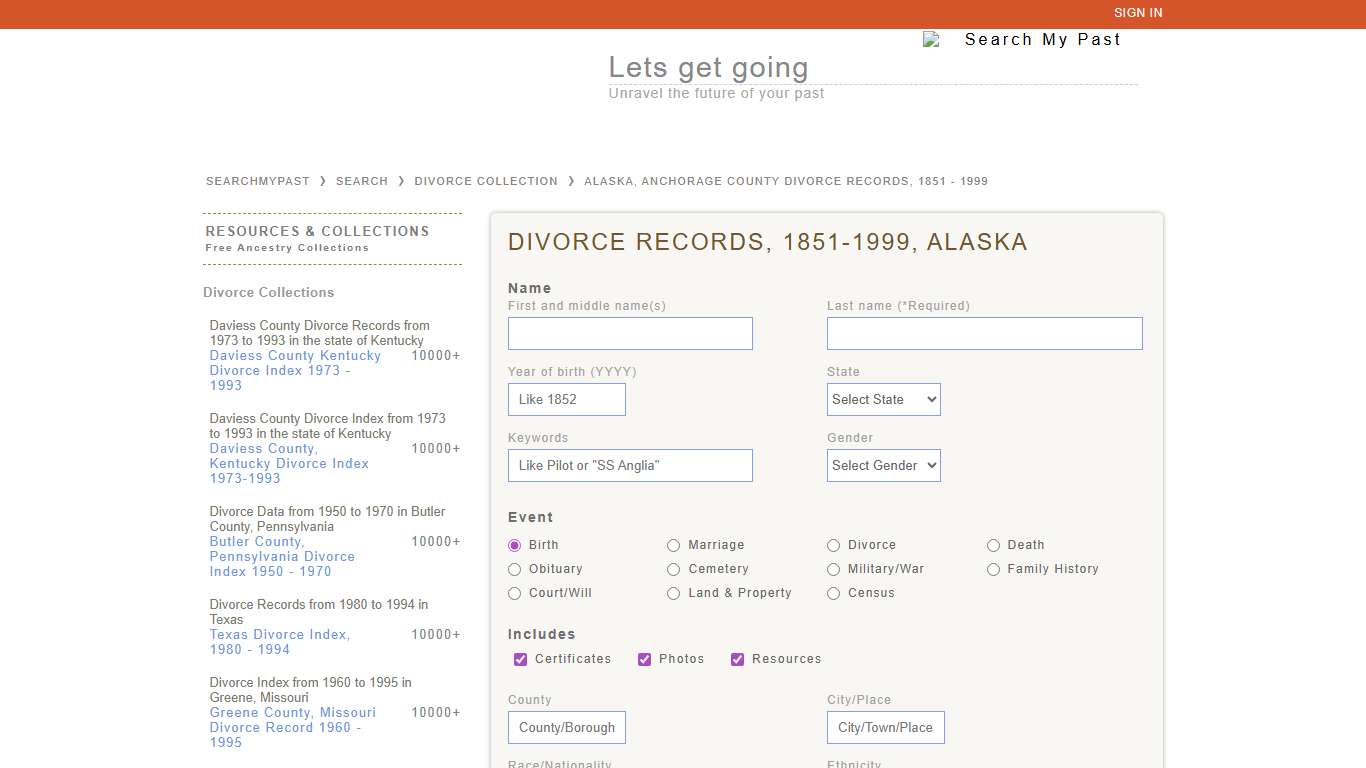Click the Last name required input field

984,333
